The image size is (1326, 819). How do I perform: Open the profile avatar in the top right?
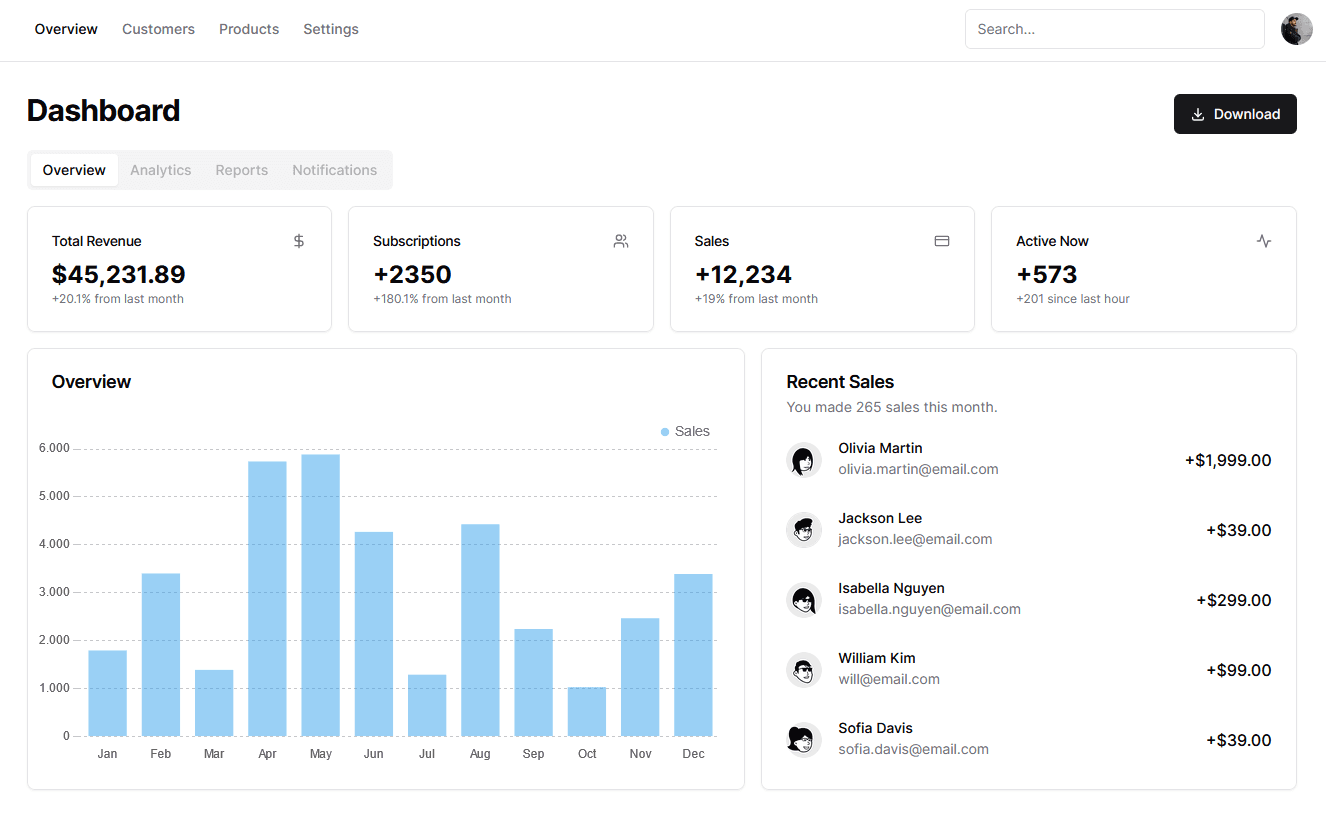[1296, 29]
